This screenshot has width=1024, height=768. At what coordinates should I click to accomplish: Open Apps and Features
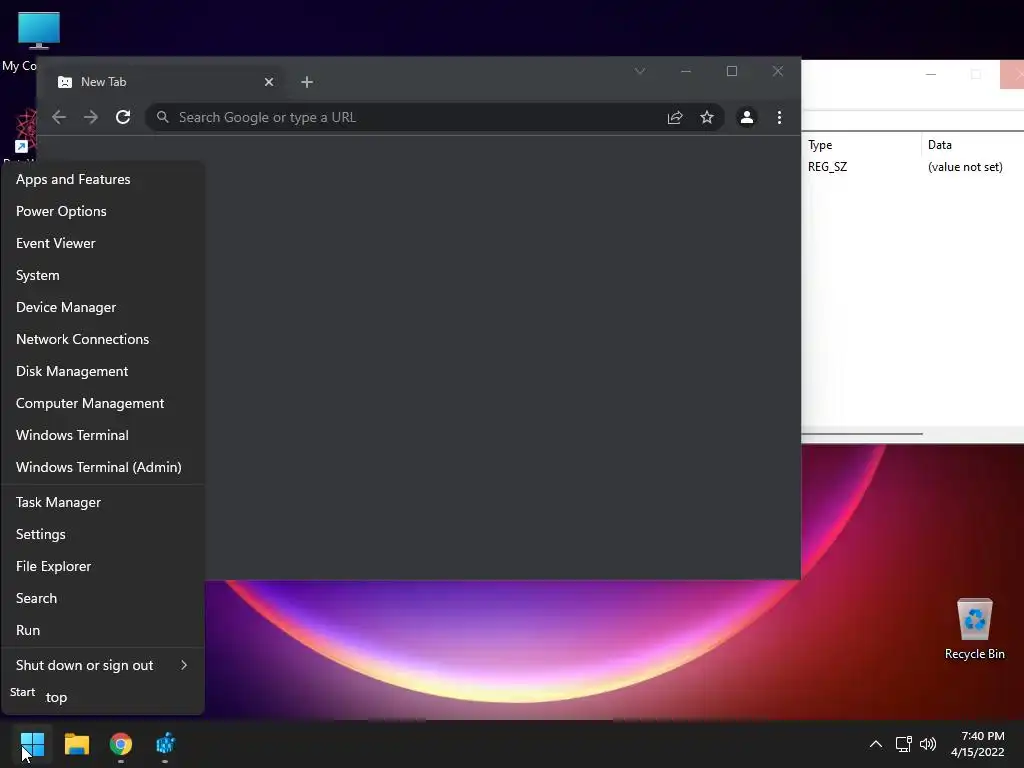pyautogui.click(x=103, y=179)
